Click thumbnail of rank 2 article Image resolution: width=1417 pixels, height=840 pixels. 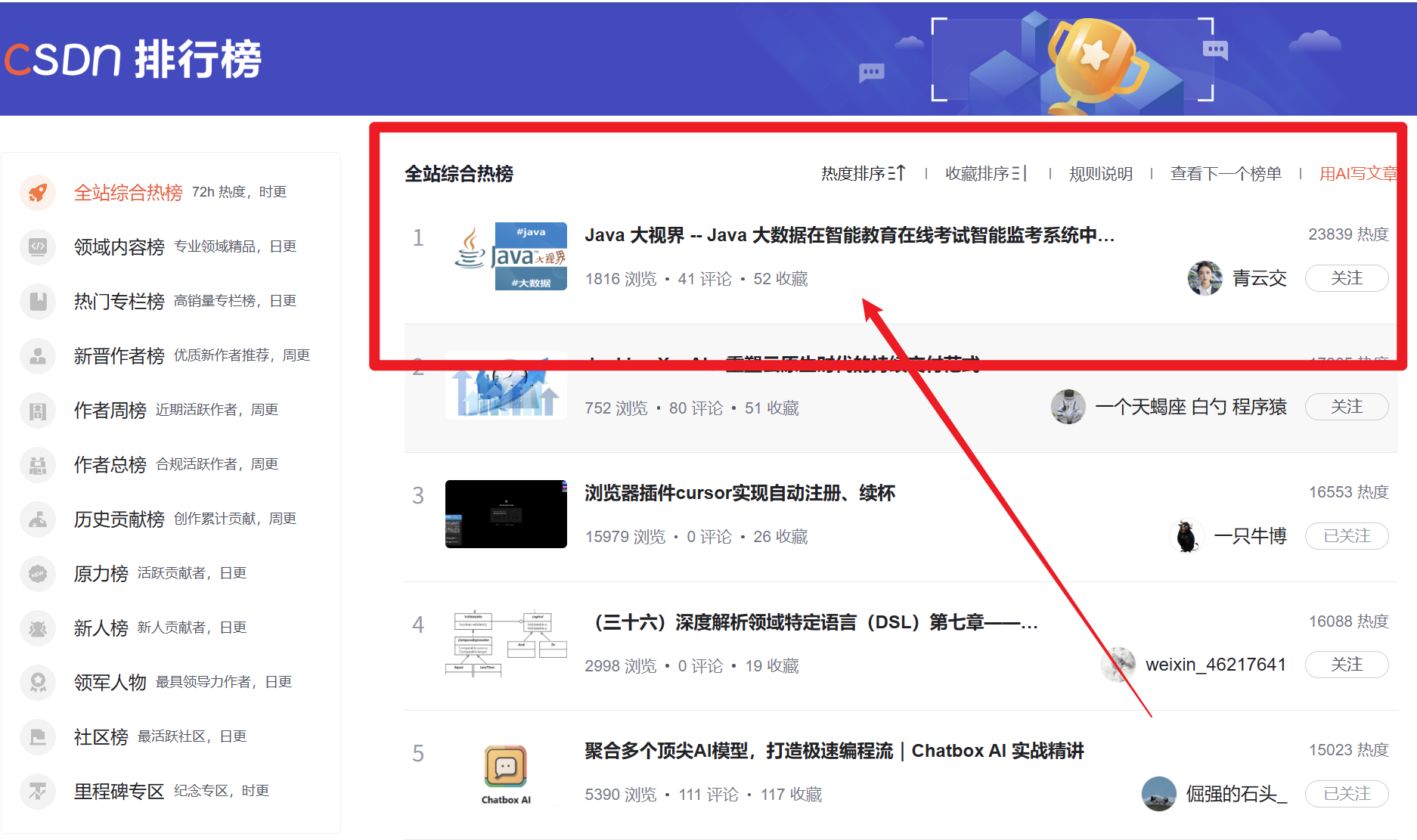click(506, 387)
